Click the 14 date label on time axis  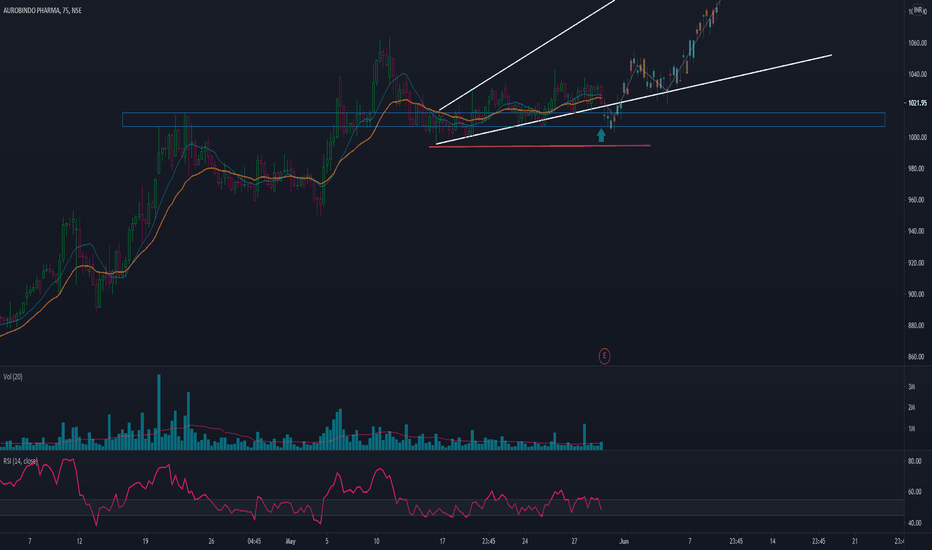click(x=772, y=542)
